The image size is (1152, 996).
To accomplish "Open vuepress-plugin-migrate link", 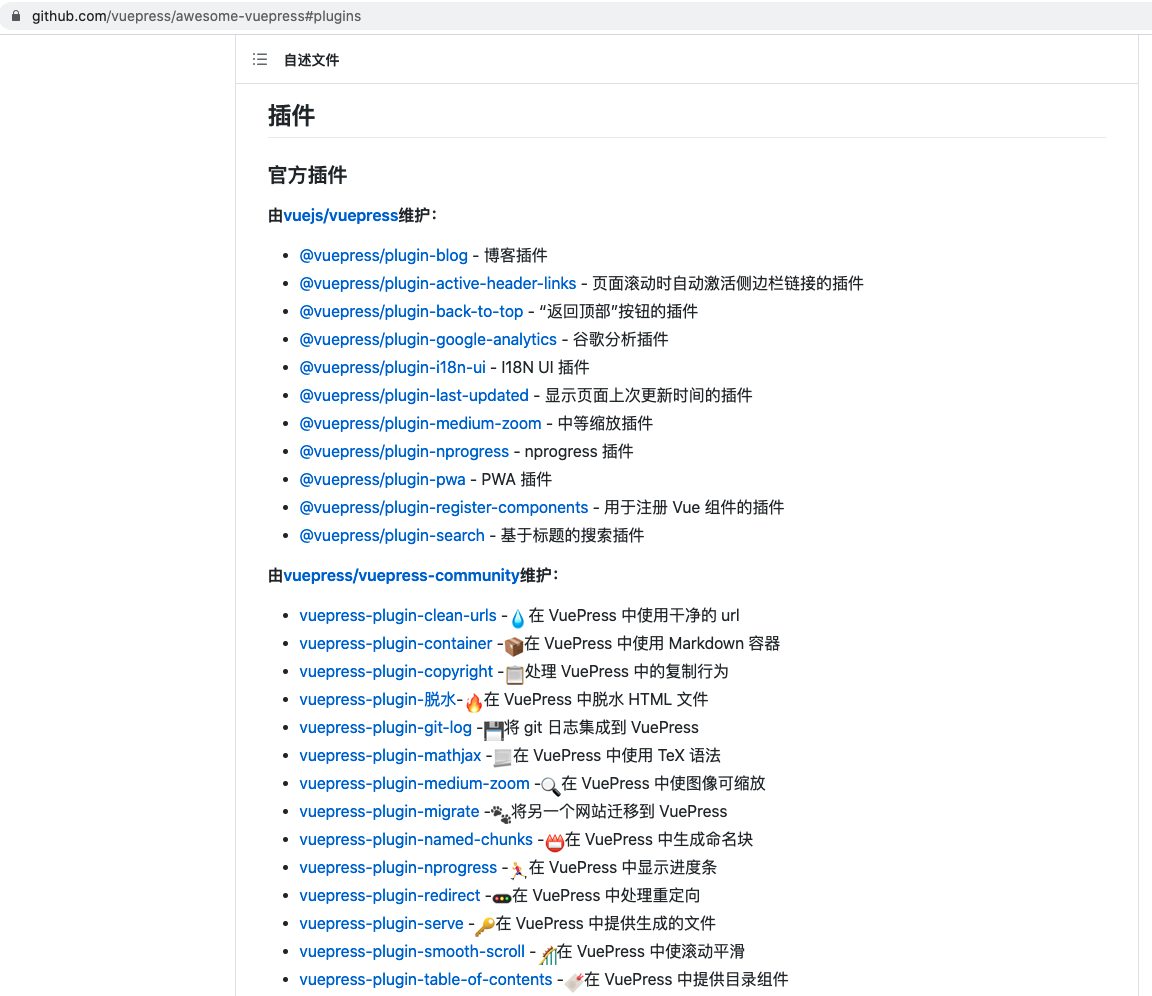I will coord(389,812).
